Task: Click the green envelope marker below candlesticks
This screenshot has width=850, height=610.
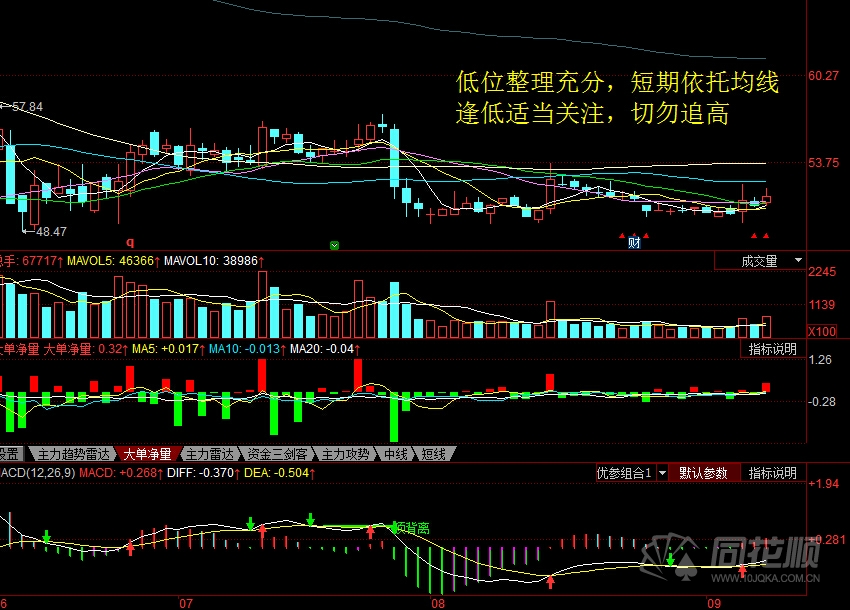Action: 335,244
